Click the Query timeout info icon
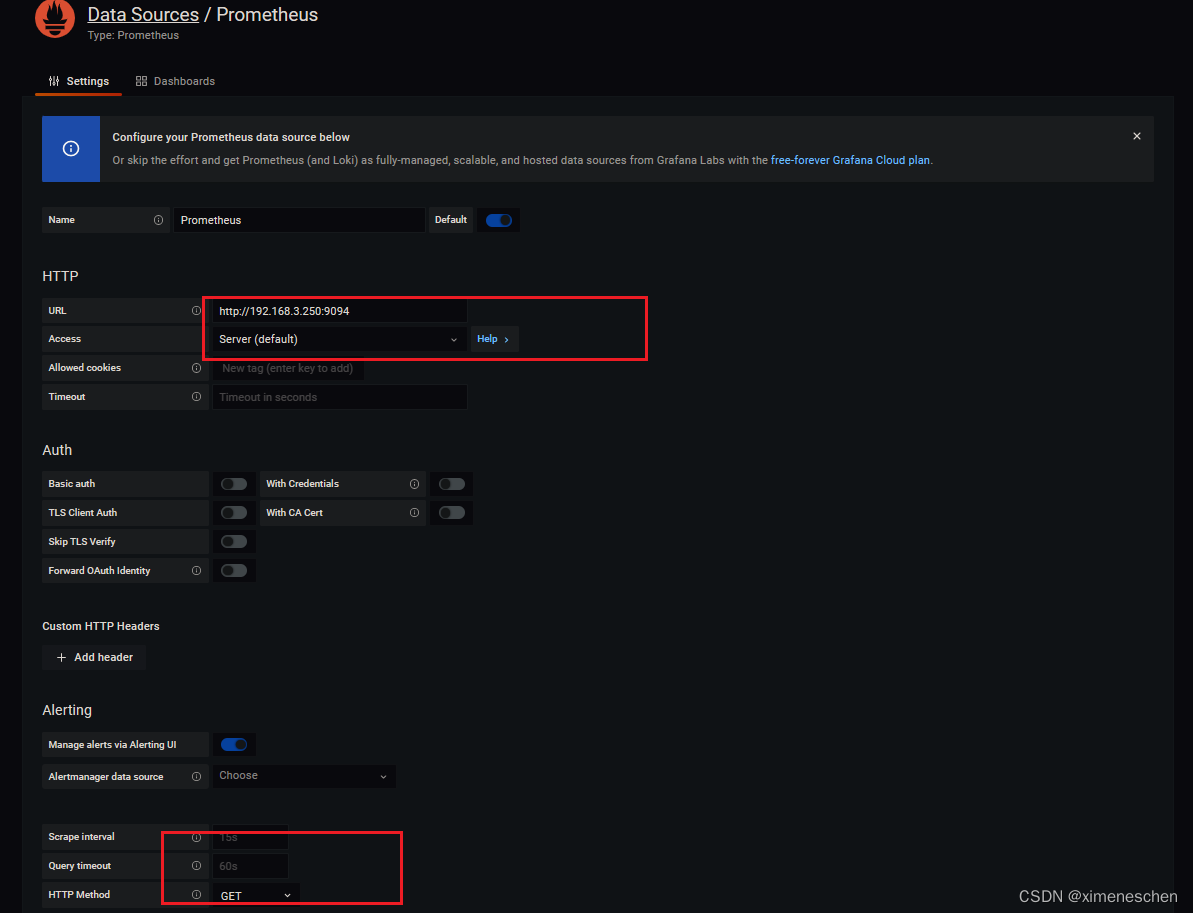1193x913 pixels. click(x=196, y=866)
